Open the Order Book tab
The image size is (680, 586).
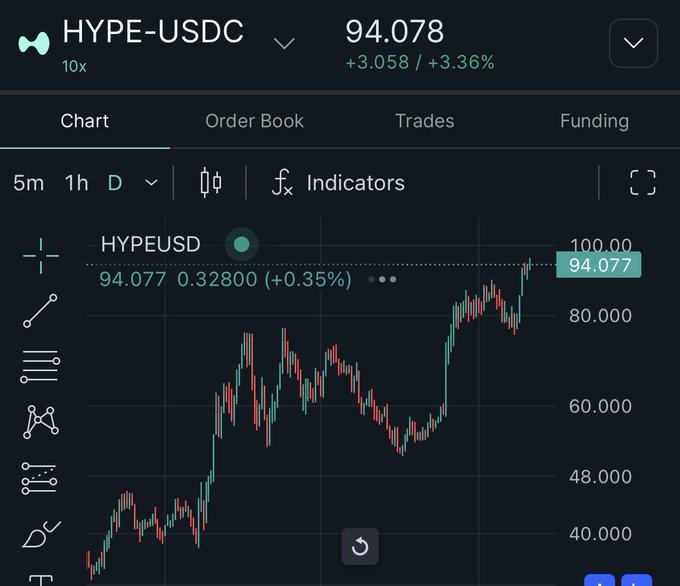tap(255, 121)
